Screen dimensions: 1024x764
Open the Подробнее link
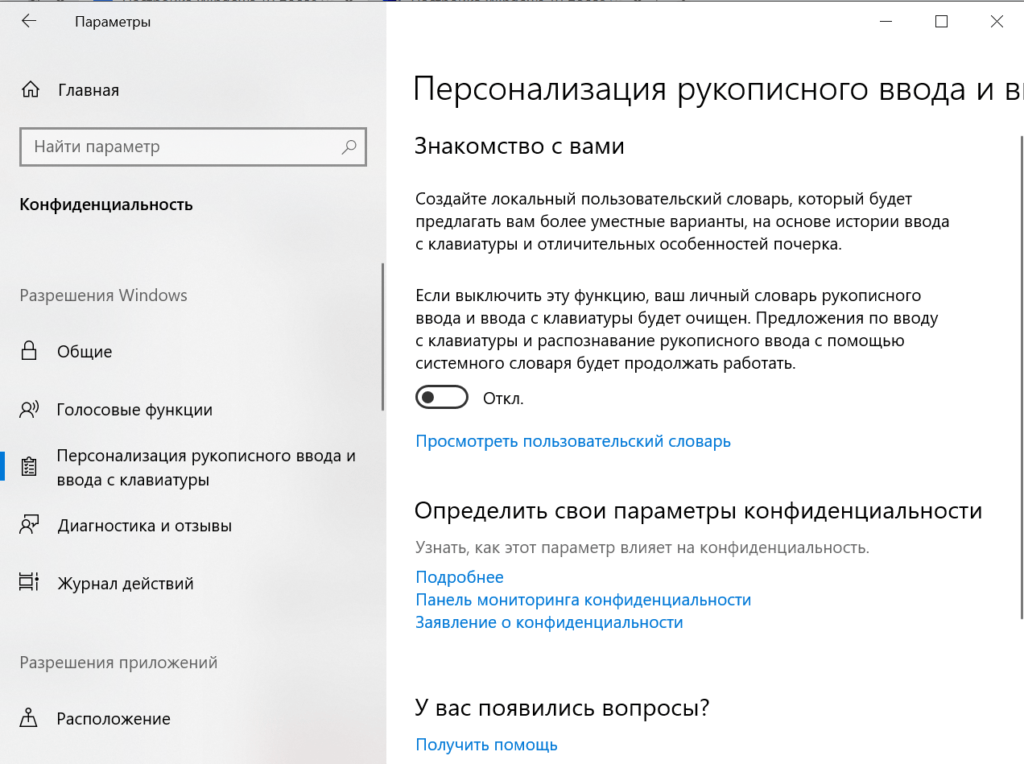point(459,577)
